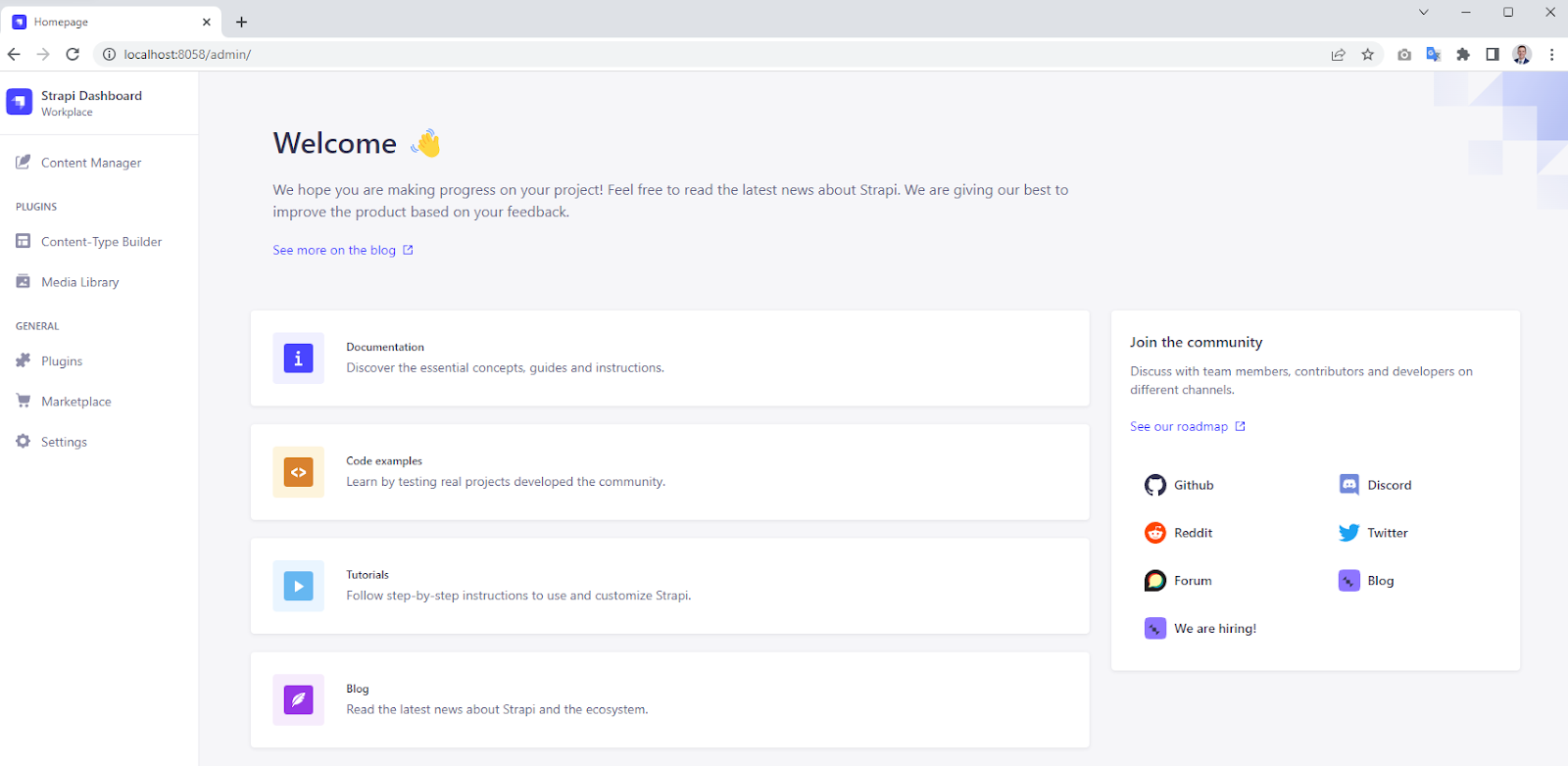
Task: Click the Plugins puzzle icon
Action: [24, 360]
